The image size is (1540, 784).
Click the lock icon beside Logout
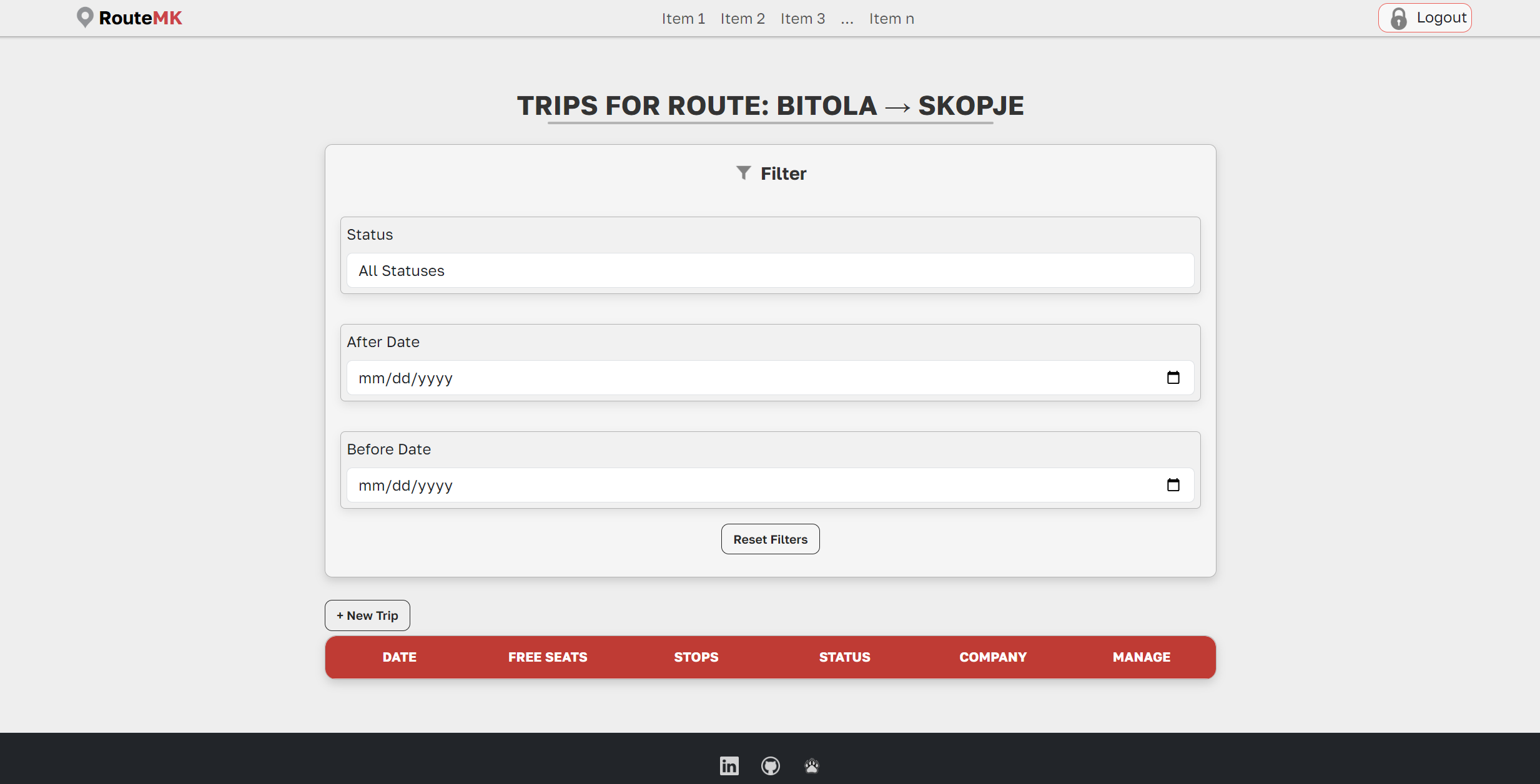click(1399, 18)
